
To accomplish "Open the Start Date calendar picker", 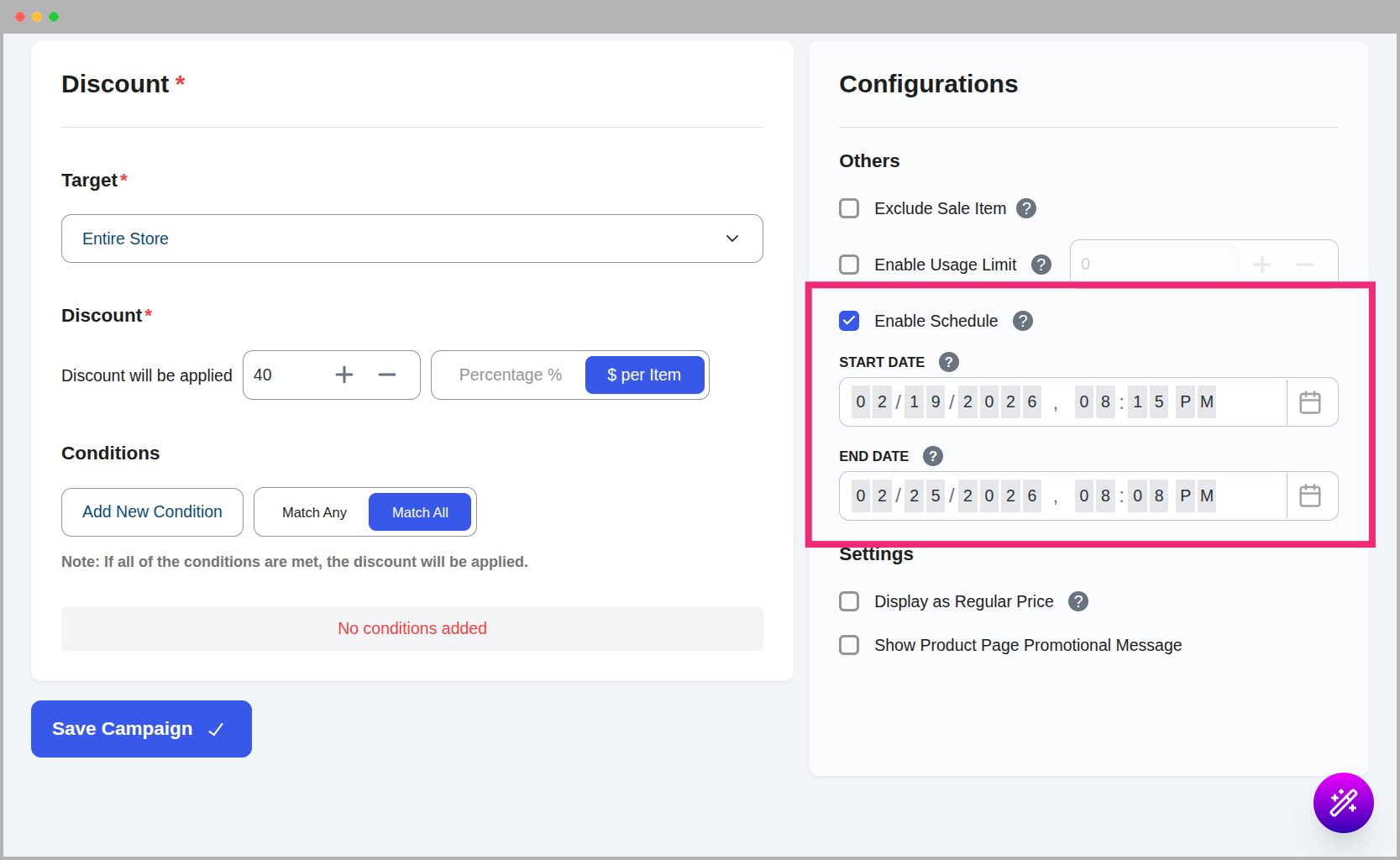I will point(1310,401).
